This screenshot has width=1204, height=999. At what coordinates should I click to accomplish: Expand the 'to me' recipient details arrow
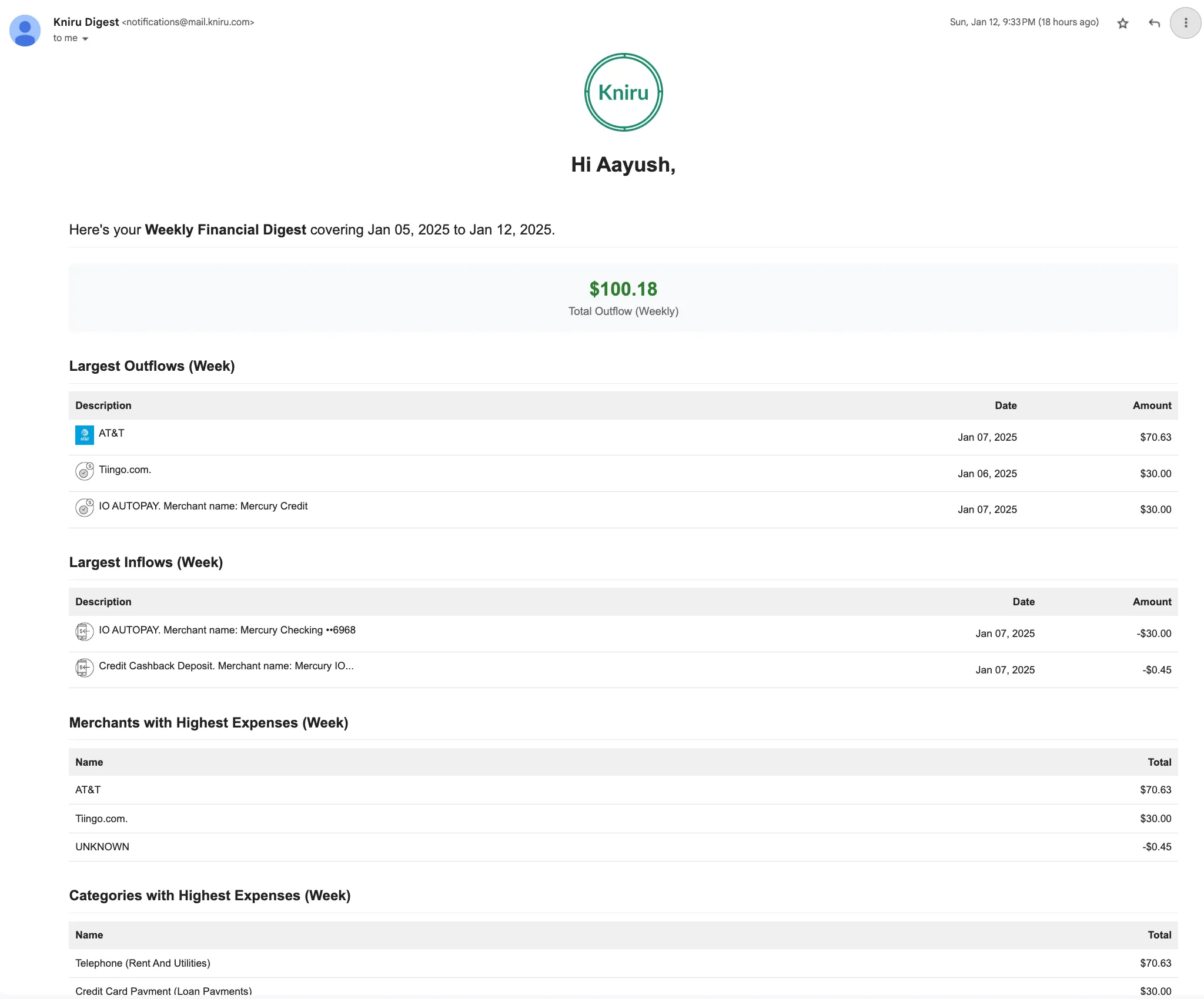pyautogui.click(x=85, y=39)
